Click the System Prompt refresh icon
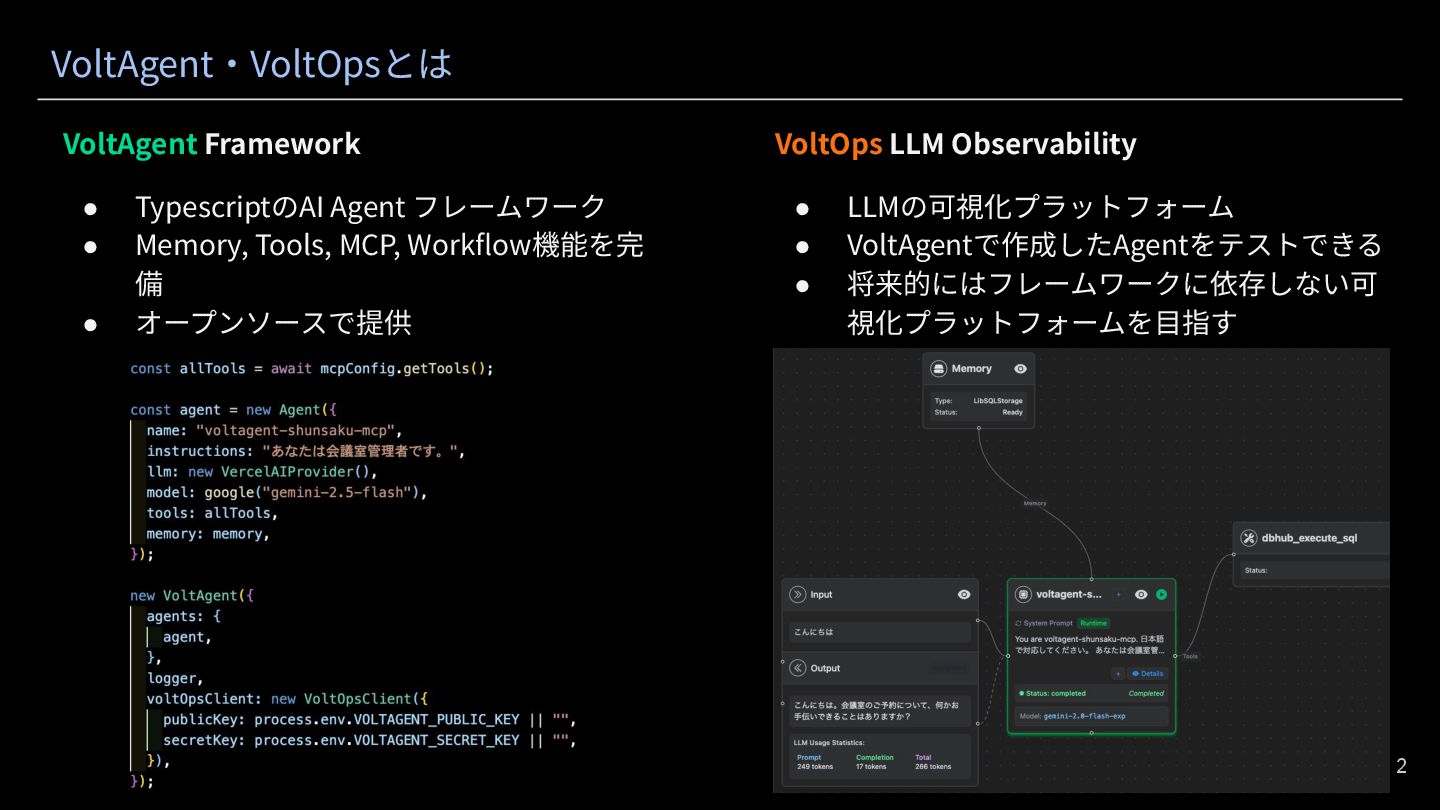Screen dimensions: 1440x810 tap(1018, 623)
